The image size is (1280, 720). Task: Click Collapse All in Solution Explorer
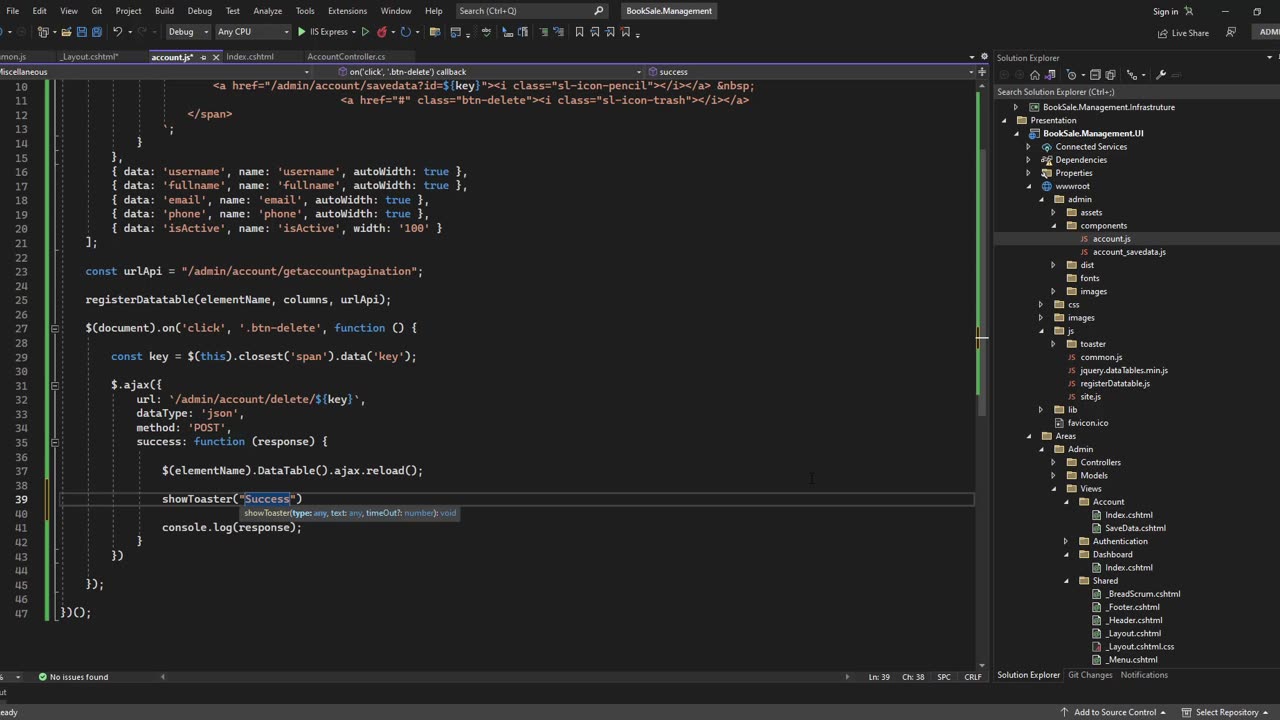point(1095,75)
